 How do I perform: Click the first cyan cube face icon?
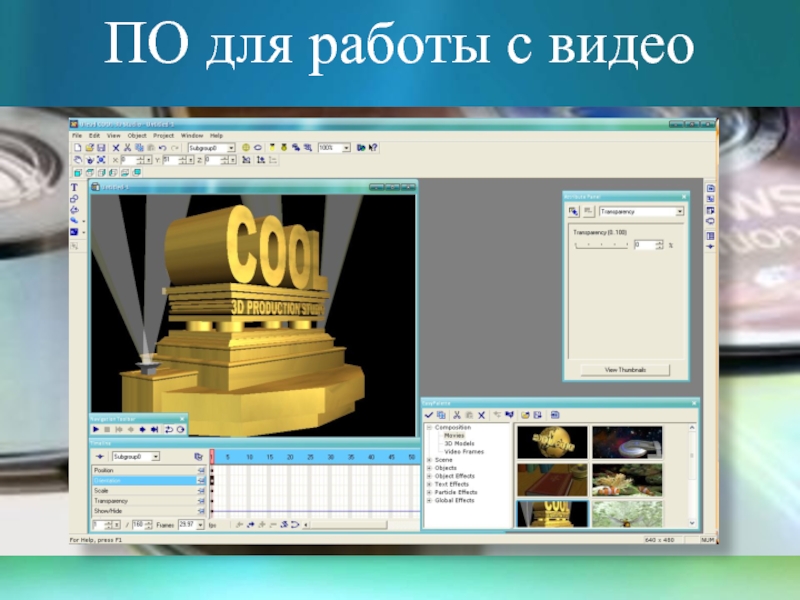tap(78, 172)
